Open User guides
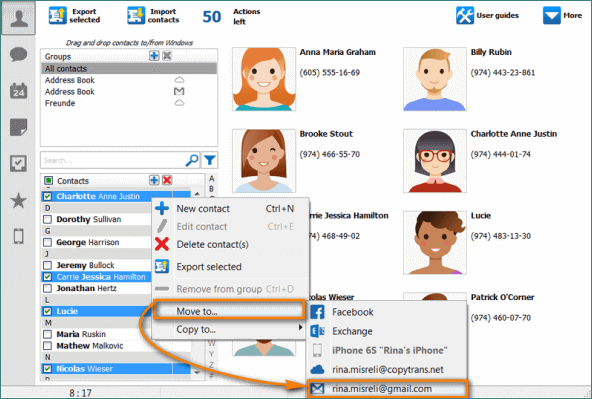Viewport: 592px width, 399px height. tap(487, 15)
